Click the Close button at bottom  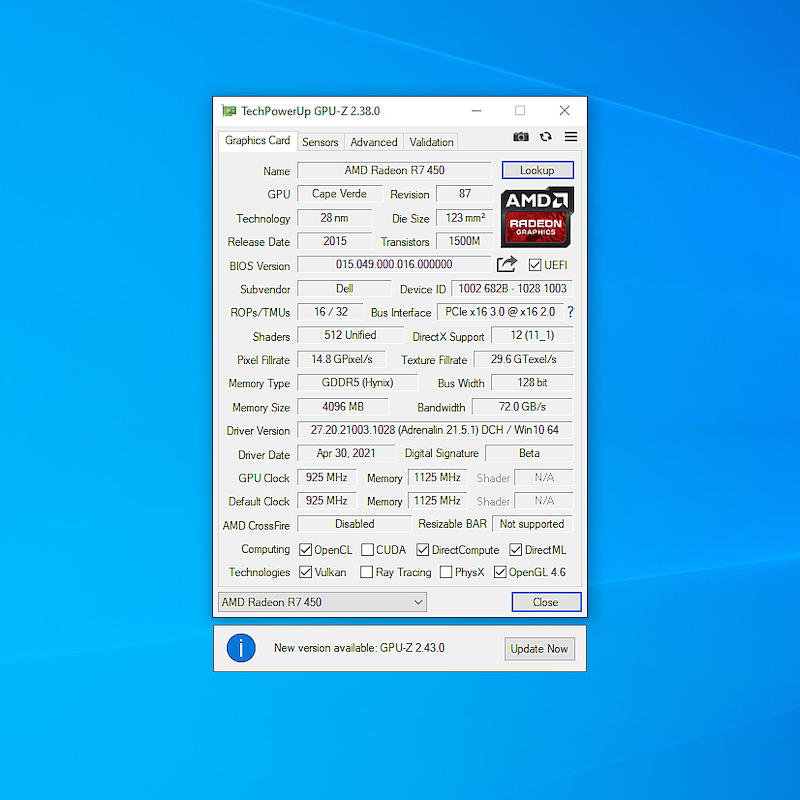coord(546,602)
